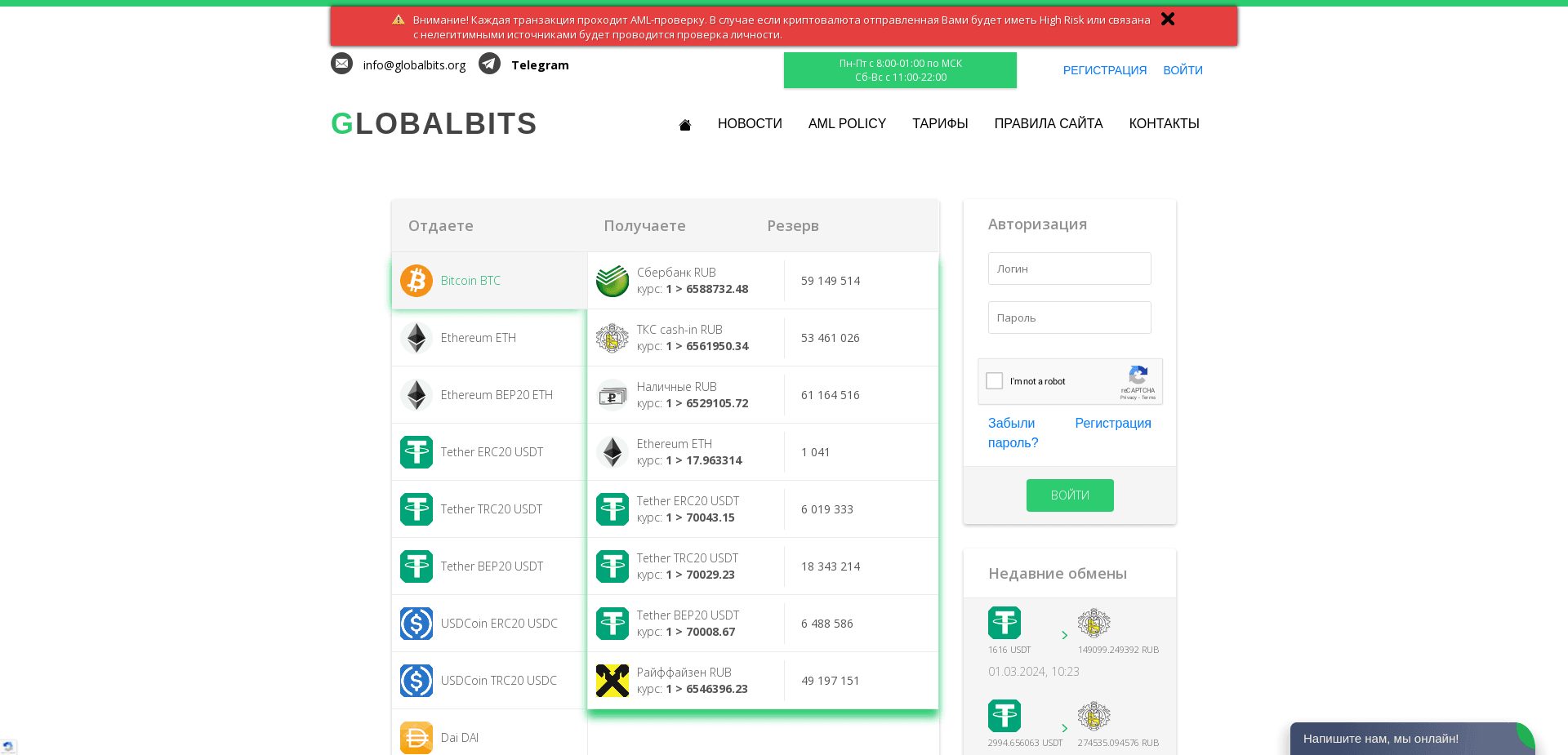Select the Tether TRC20 USDT icon
Image resolution: width=1568 pixels, height=755 pixels.
416,509
